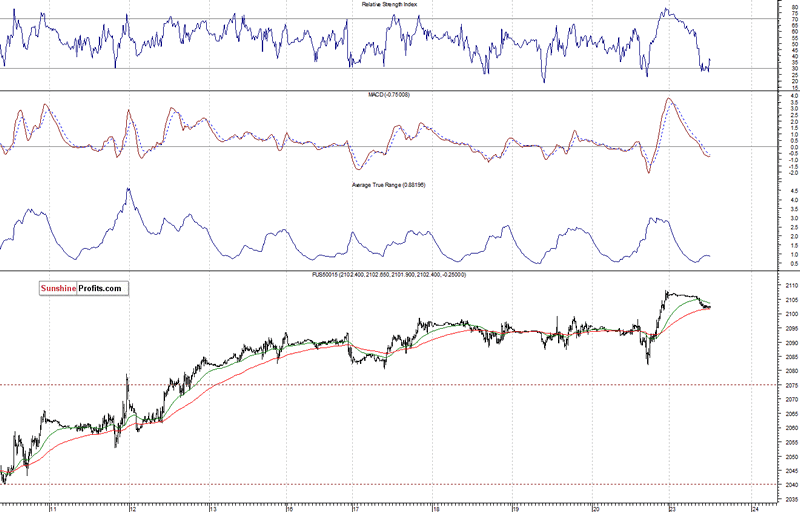Click date 17 on the time axis
The height and width of the screenshot is (512, 800).
pyautogui.click(x=355, y=506)
